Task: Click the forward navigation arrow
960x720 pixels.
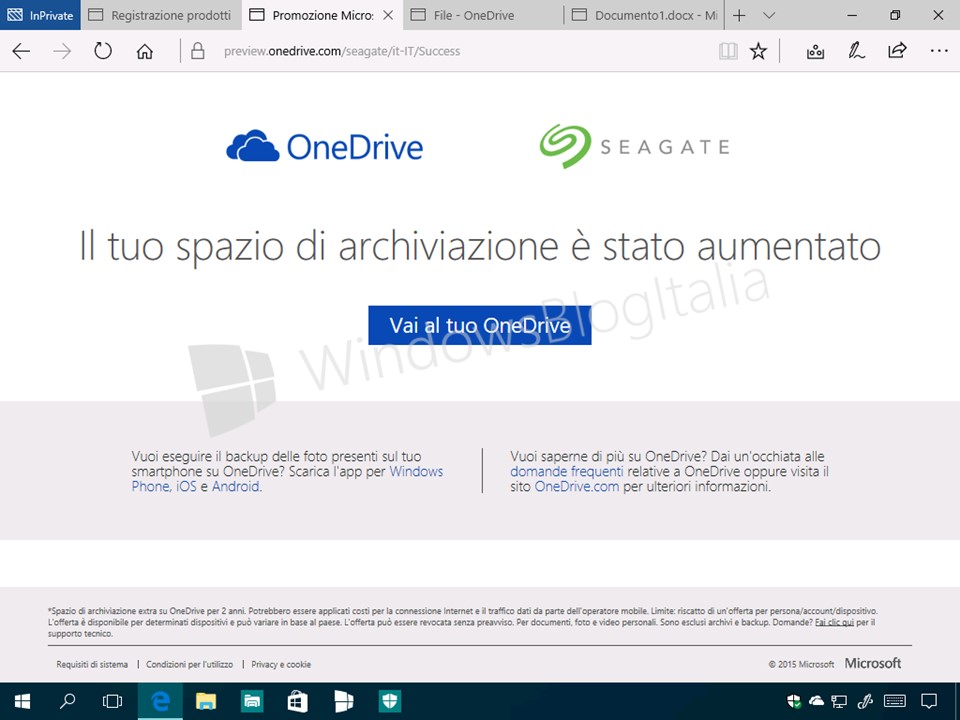Action: (62, 51)
